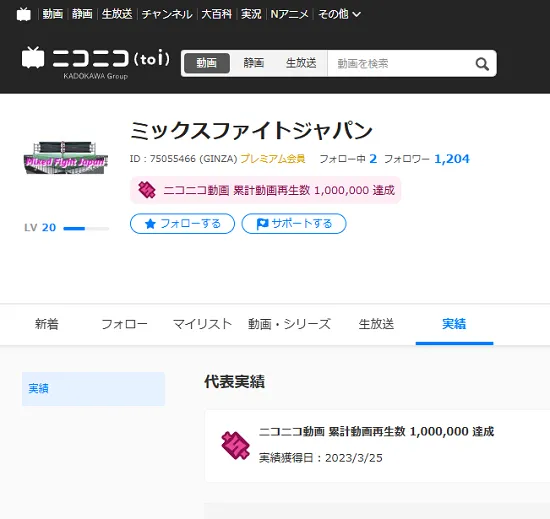The width and height of the screenshot is (550, 519).
Task: Open 動画 in the top navigation bar
Action: (x=53, y=14)
